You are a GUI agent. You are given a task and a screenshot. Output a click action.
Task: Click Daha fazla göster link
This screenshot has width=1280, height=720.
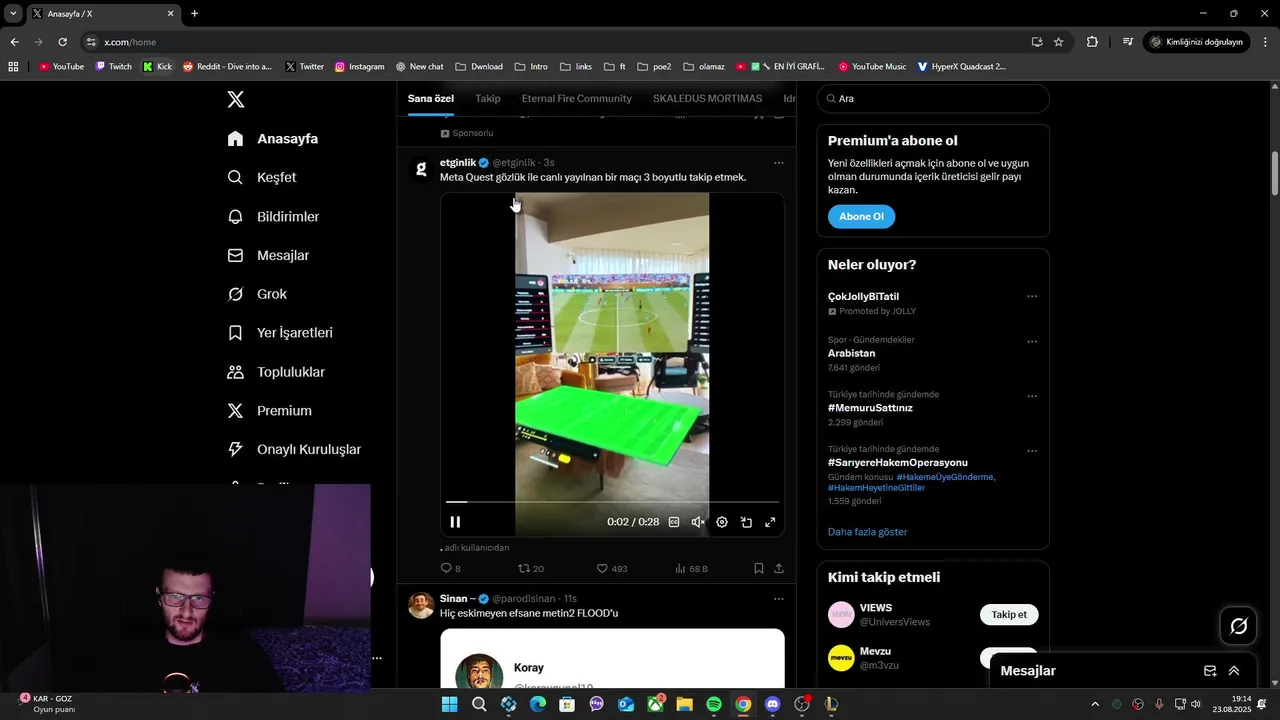[867, 532]
